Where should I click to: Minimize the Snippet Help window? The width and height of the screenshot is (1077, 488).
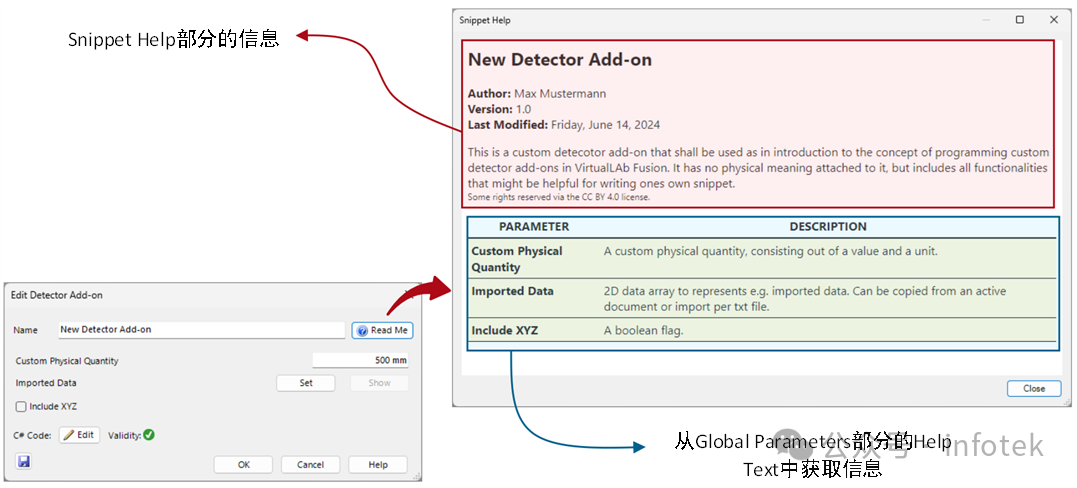pyautogui.click(x=986, y=20)
